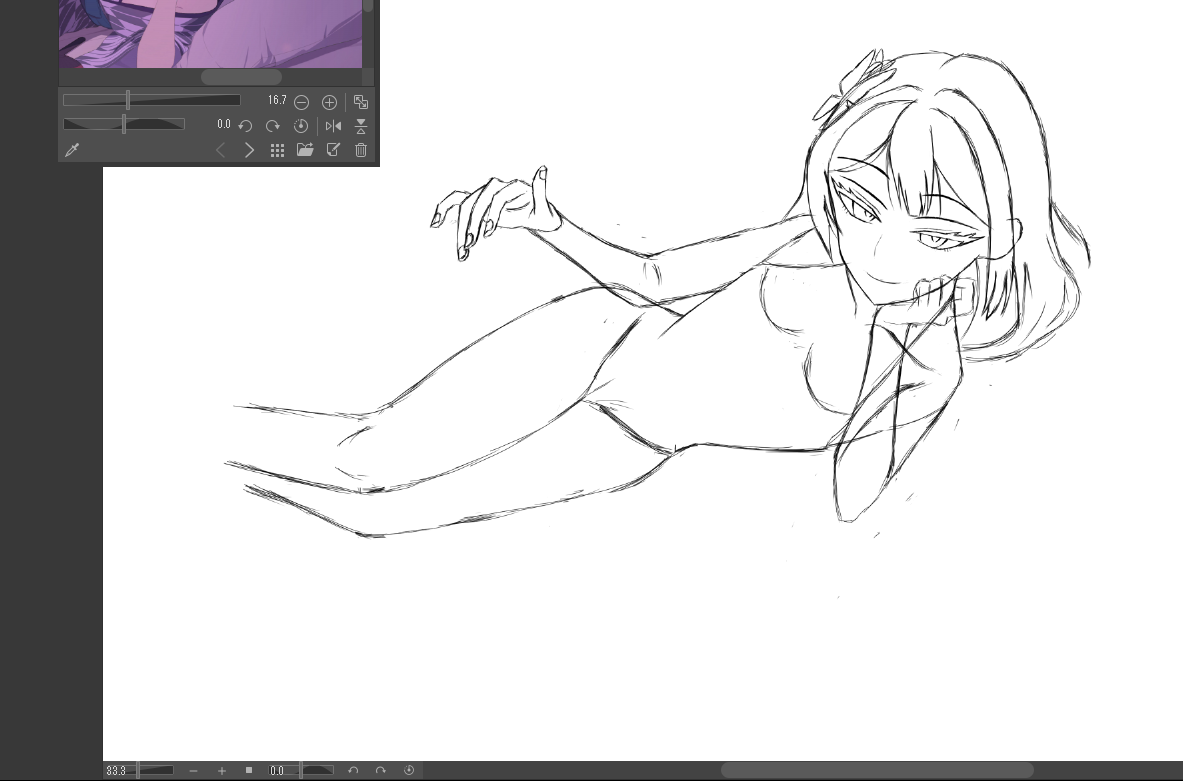This screenshot has height=781, width=1183.
Task: Delete the current Sub View image
Action: click(361, 150)
